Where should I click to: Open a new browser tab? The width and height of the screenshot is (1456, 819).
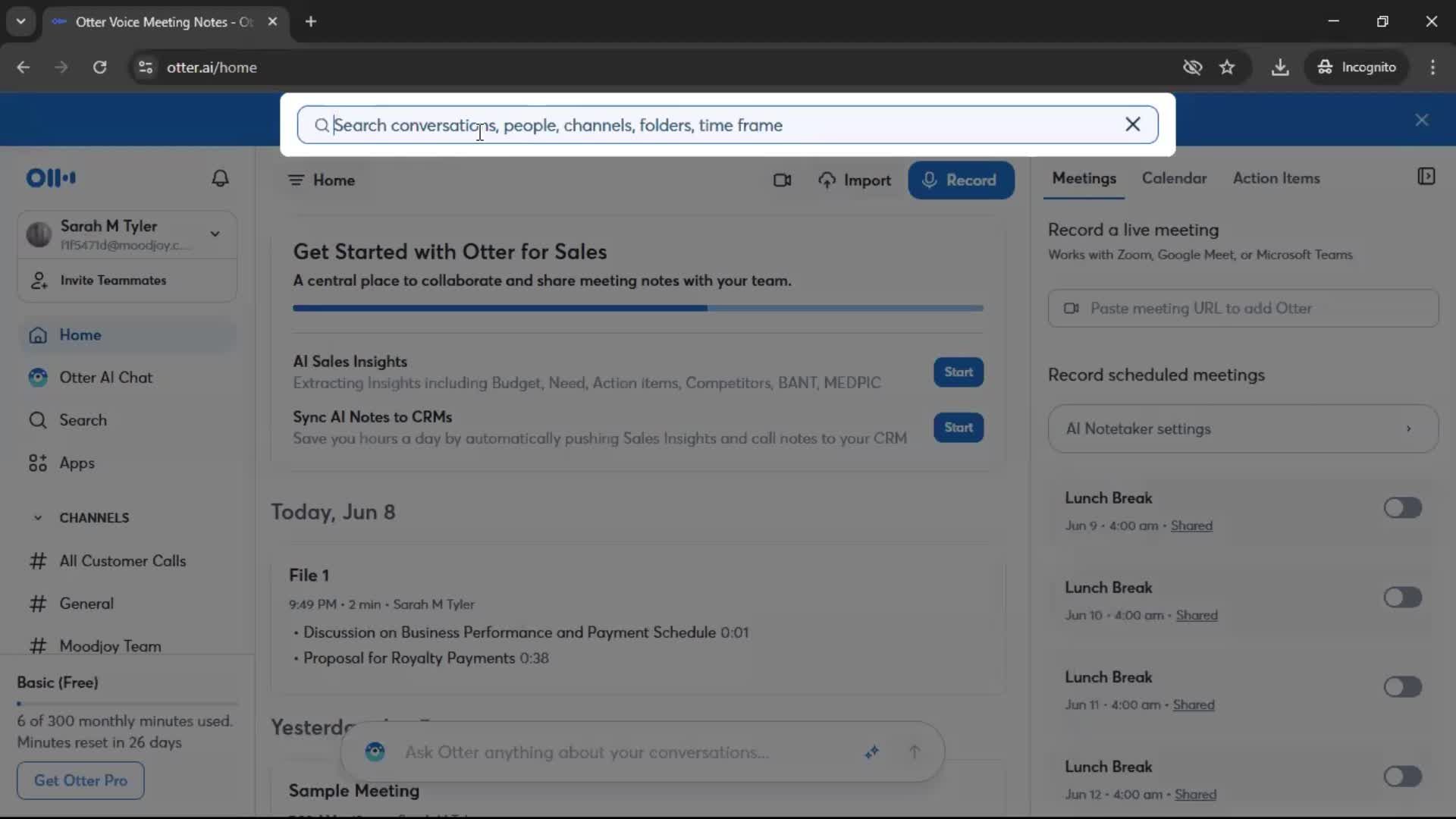(311, 22)
